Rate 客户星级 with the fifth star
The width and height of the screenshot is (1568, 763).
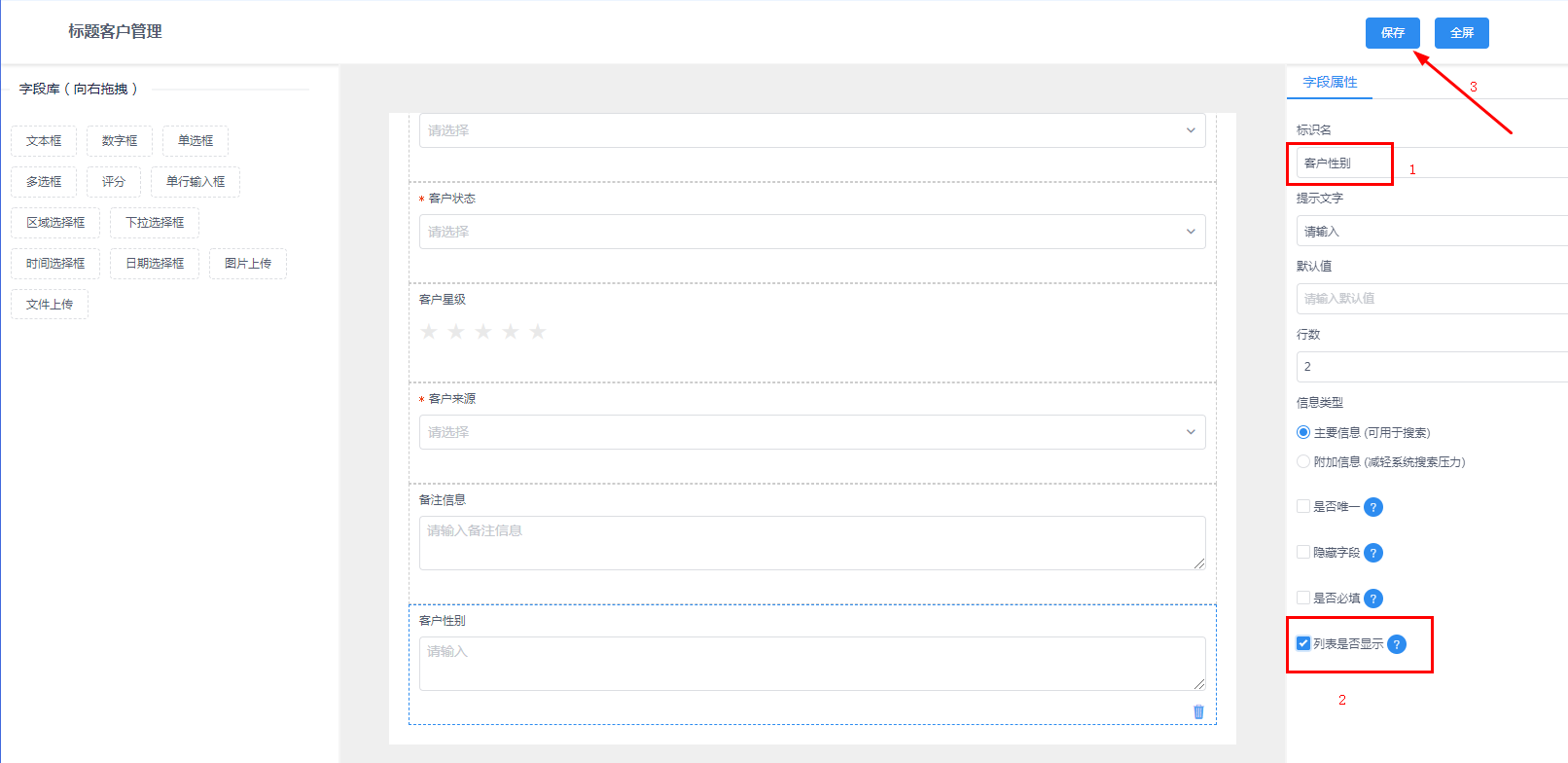pos(538,332)
